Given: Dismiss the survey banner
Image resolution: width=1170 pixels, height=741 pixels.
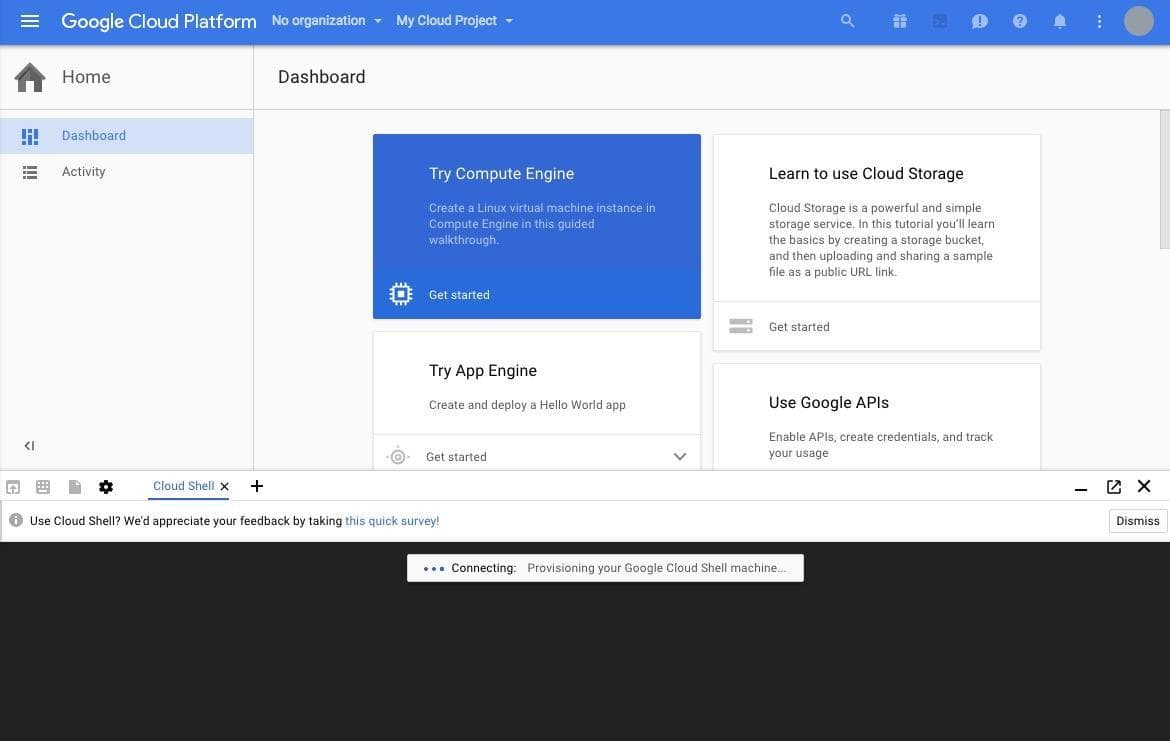Looking at the screenshot, I should pyautogui.click(x=1137, y=521).
